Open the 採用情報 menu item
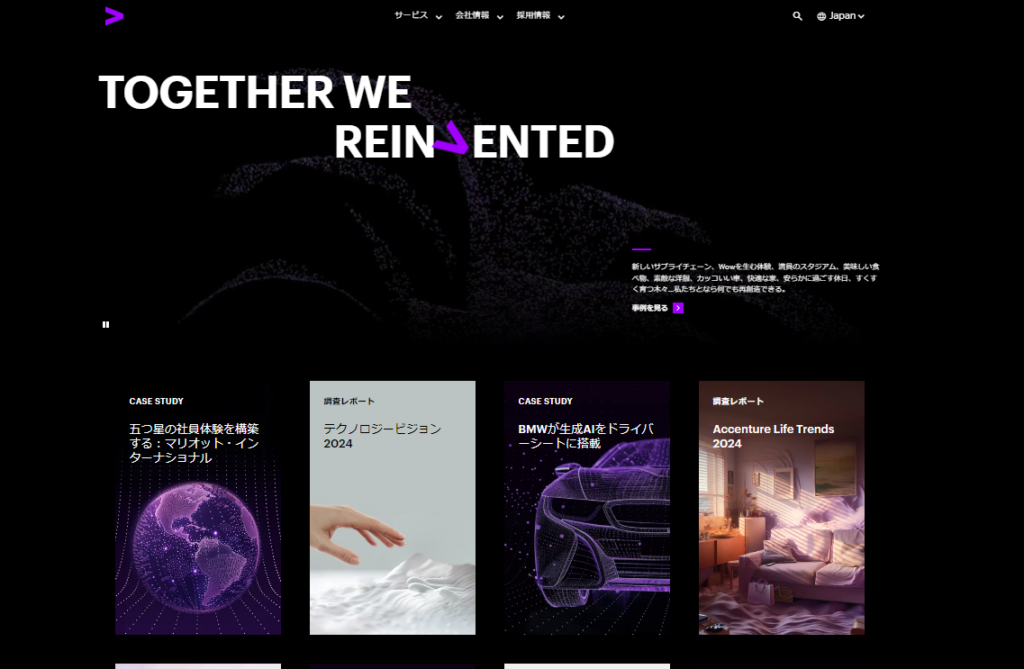This screenshot has height=669, width=1024. [x=534, y=15]
